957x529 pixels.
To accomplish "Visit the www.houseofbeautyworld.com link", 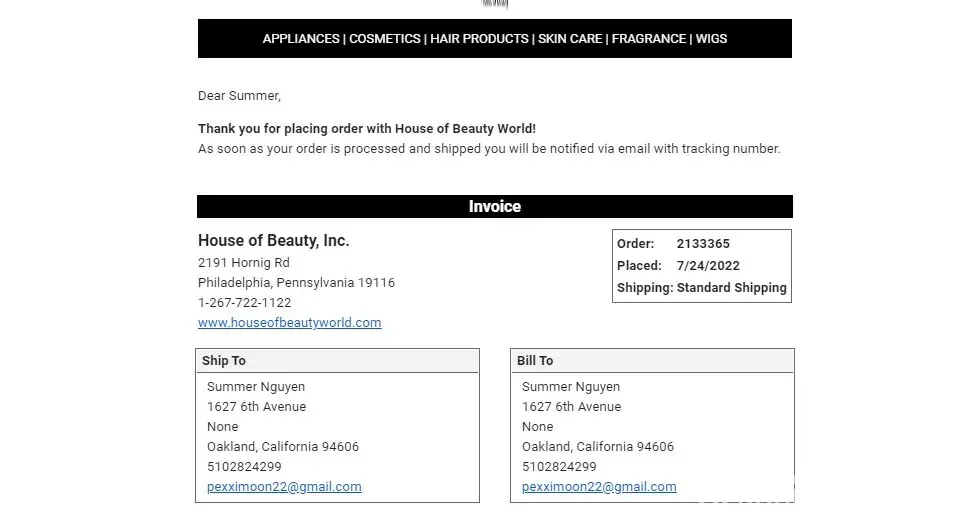I will point(289,323).
